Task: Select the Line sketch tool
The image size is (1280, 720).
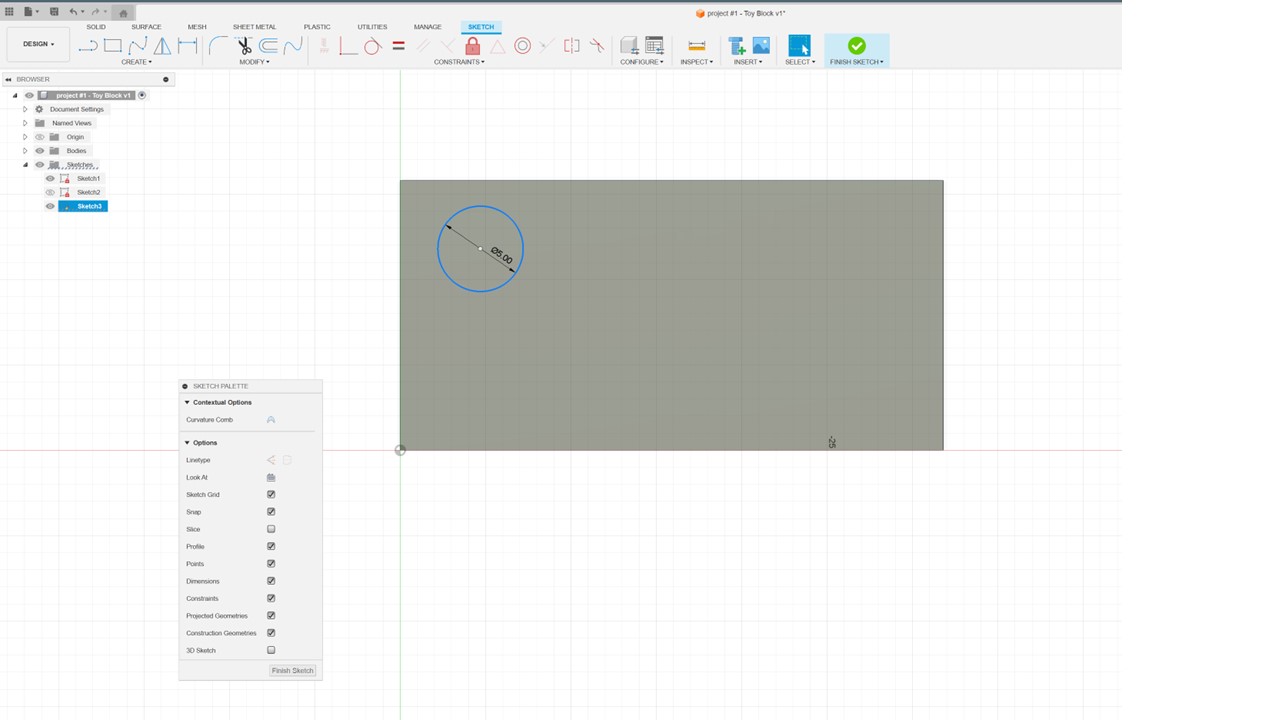Action: [88, 46]
